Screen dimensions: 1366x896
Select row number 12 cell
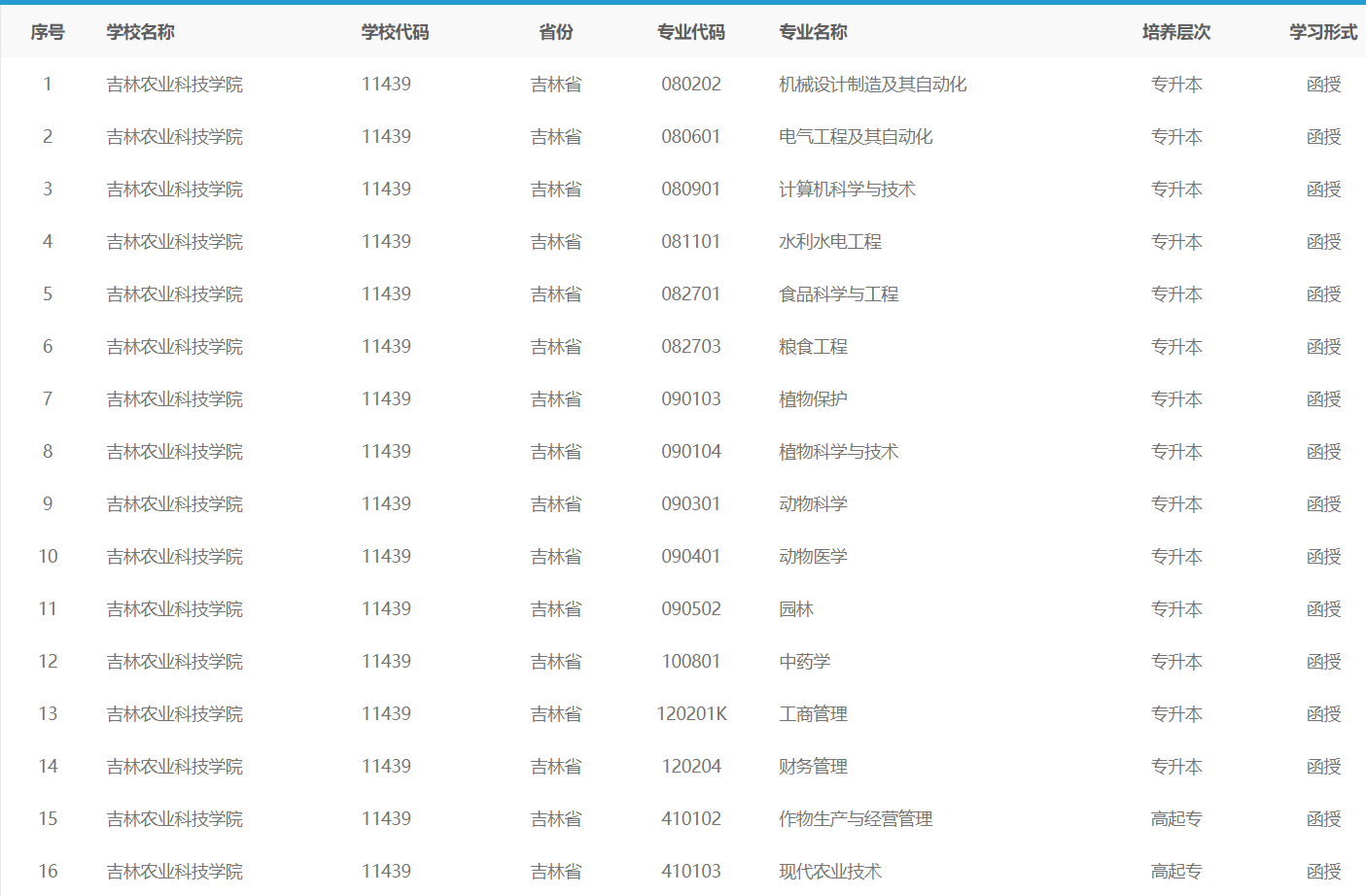click(48, 662)
